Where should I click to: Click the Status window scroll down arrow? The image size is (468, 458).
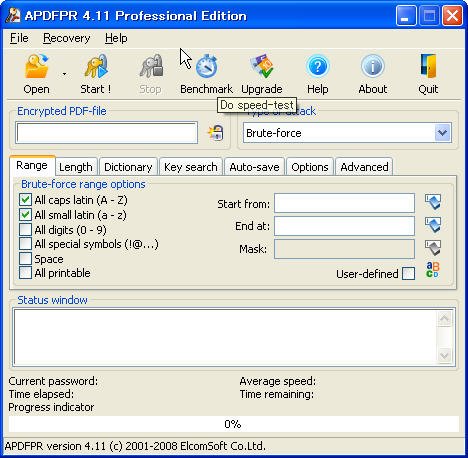coord(444,355)
